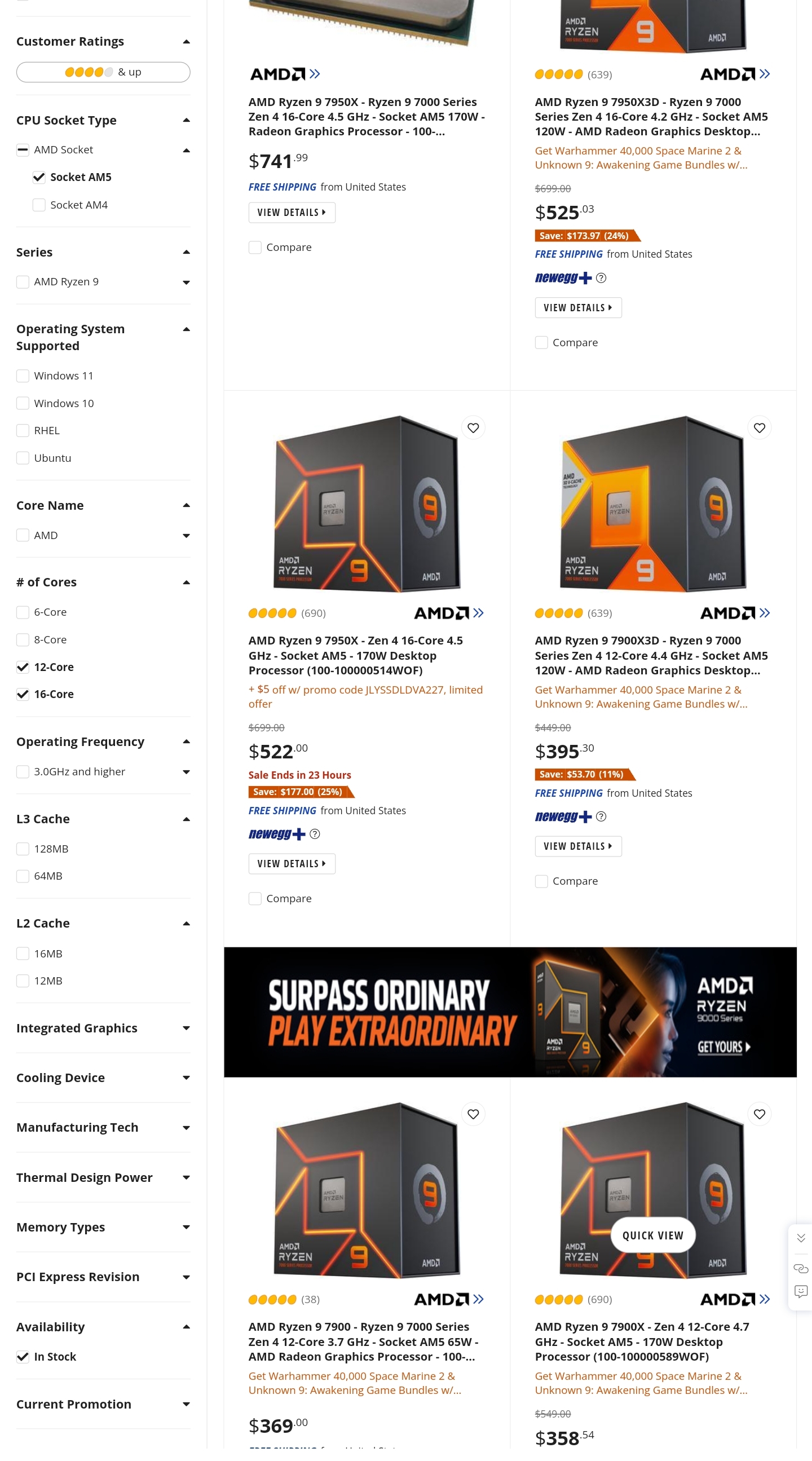Collapse floating sidebar with double chevron icon
Image resolution: width=812 pixels, height=1461 pixels.
(x=801, y=1238)
